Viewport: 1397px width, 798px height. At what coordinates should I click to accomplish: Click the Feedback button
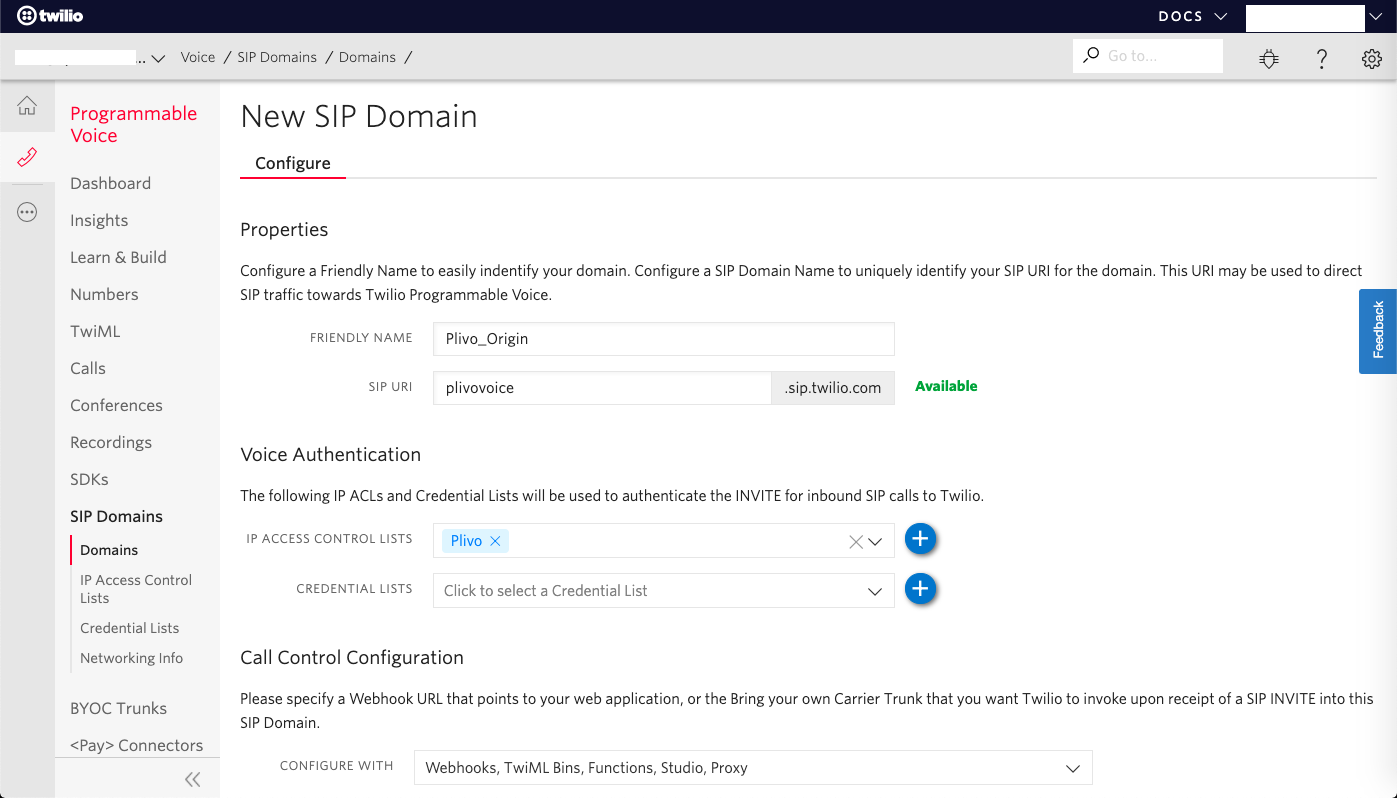coord(1378,331)
